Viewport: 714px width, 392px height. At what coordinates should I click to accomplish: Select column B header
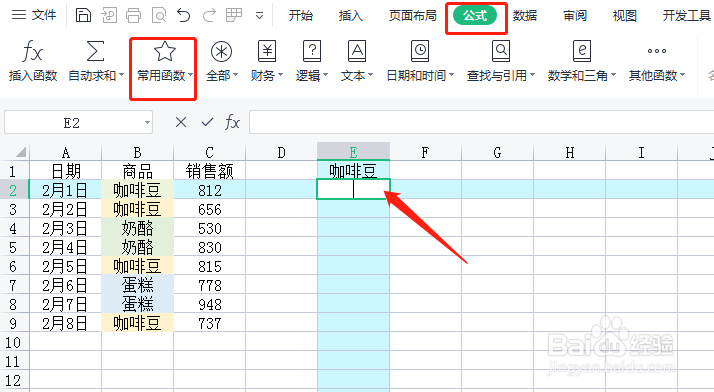click(138, 152)
